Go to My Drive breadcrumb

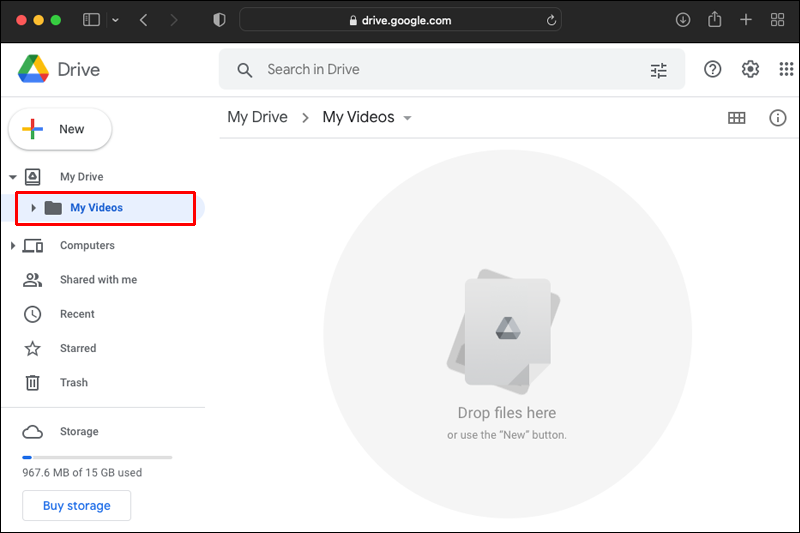point(258,117)
